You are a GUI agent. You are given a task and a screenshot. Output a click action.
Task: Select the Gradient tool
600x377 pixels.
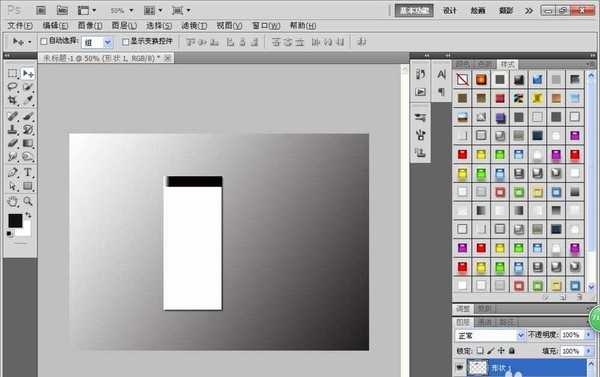click(28, 143)
